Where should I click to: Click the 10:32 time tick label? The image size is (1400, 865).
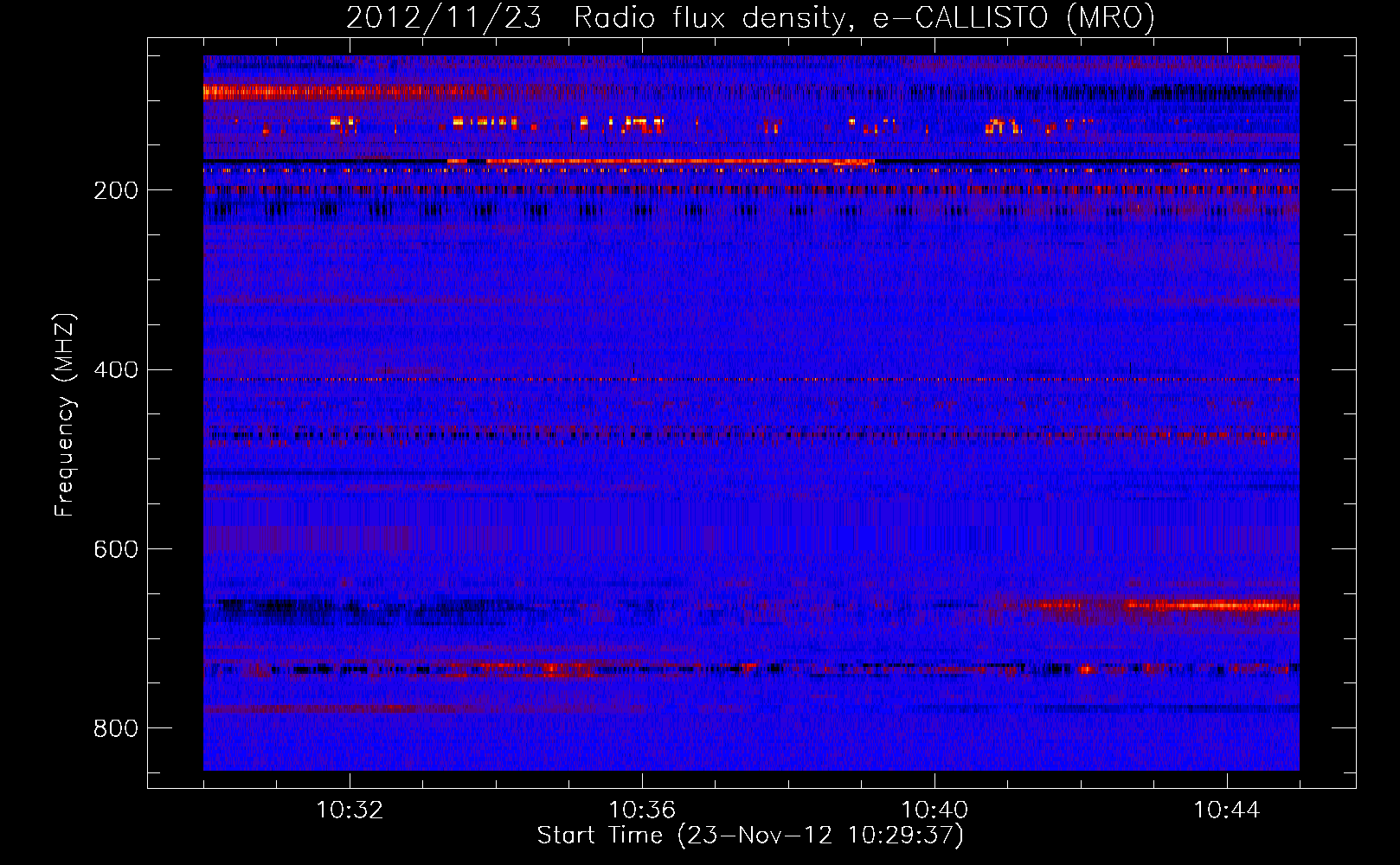[350, 811]
